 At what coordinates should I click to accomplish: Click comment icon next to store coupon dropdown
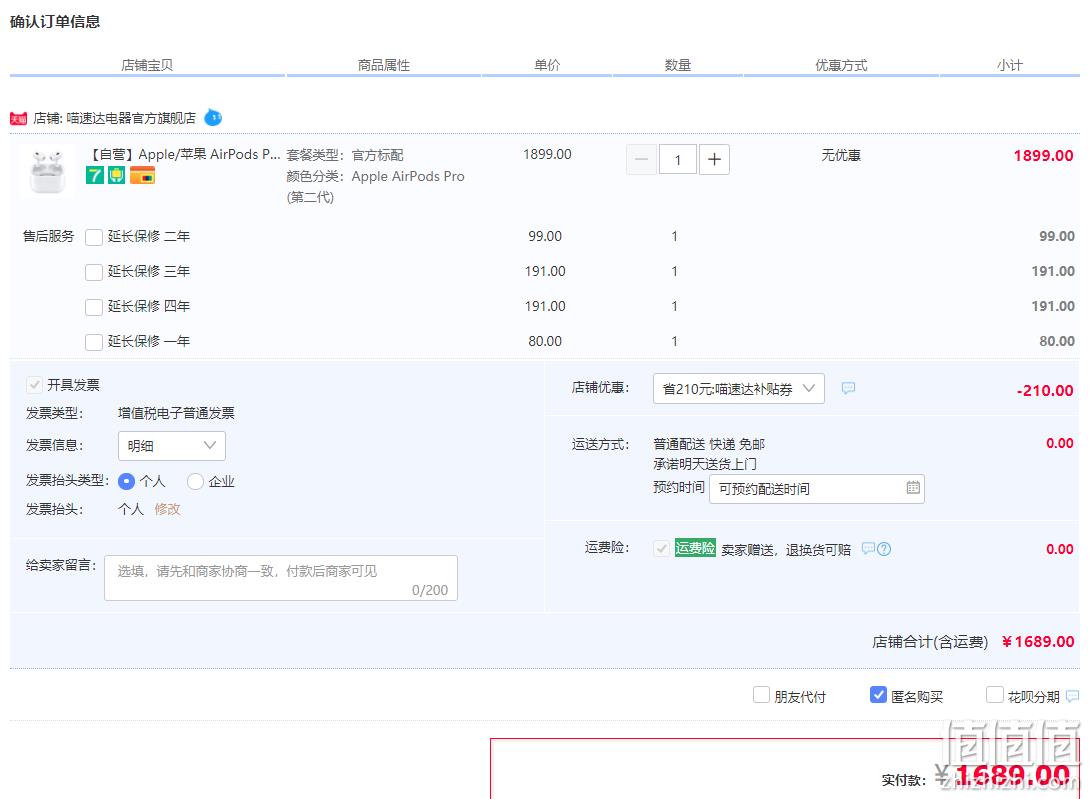(848, 388)
